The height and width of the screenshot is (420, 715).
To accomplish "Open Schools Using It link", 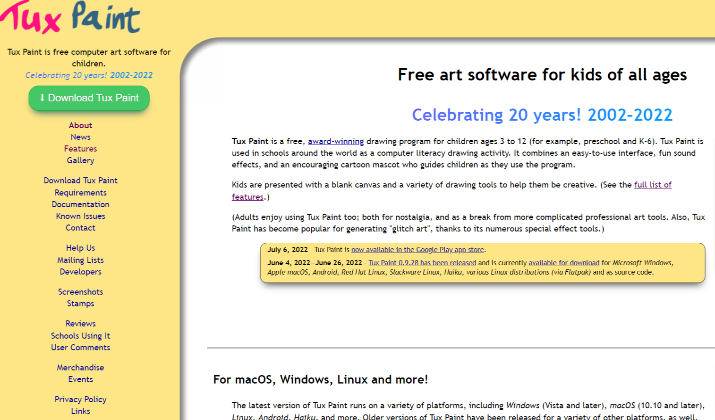I will 80,336.
